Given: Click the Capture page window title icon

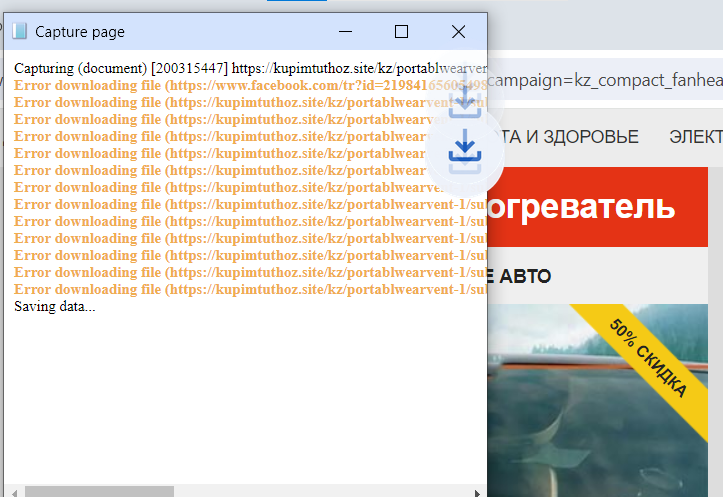Looking at the screenshot, I should click(19, 31).
